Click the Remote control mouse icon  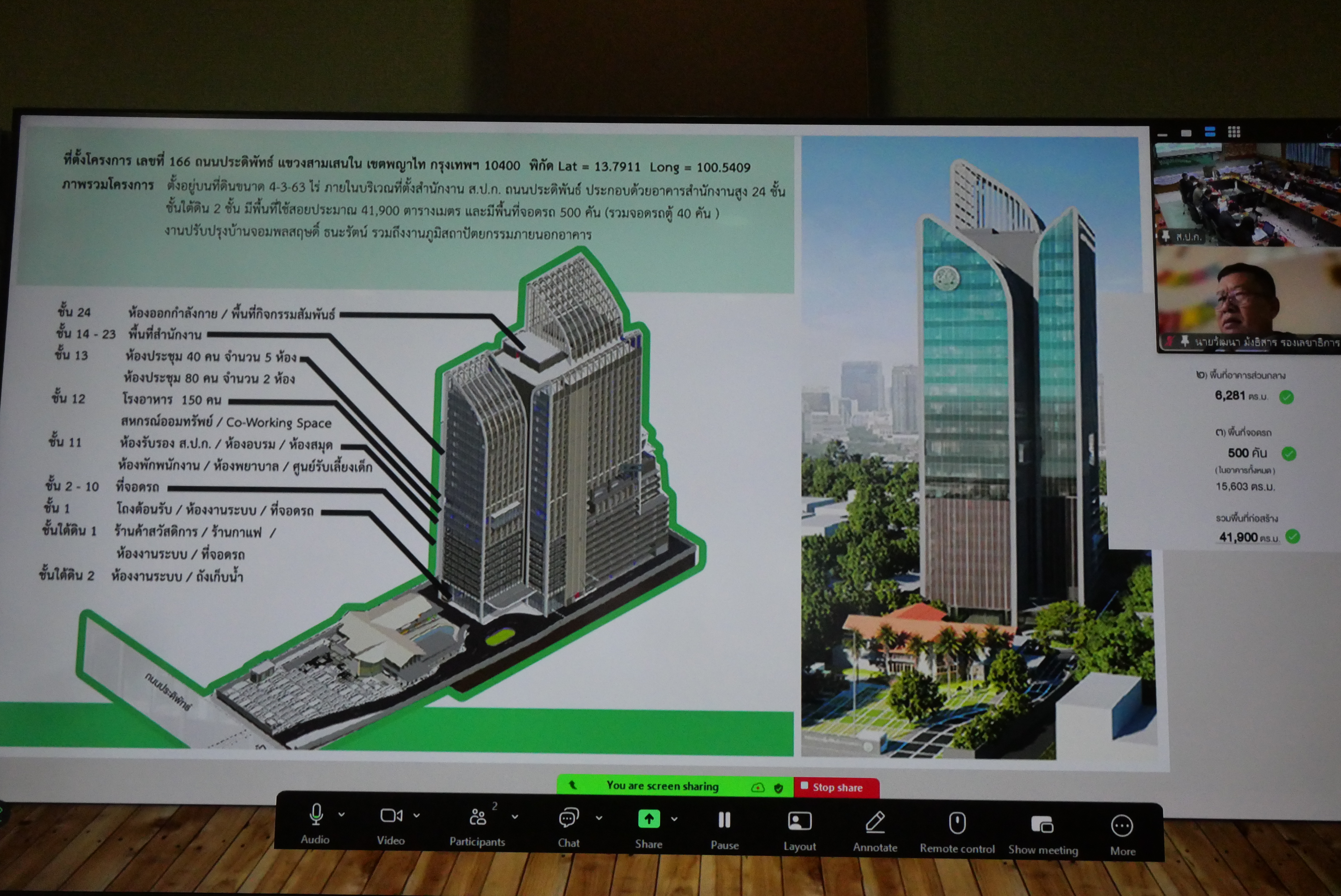(x=957, y=823)
